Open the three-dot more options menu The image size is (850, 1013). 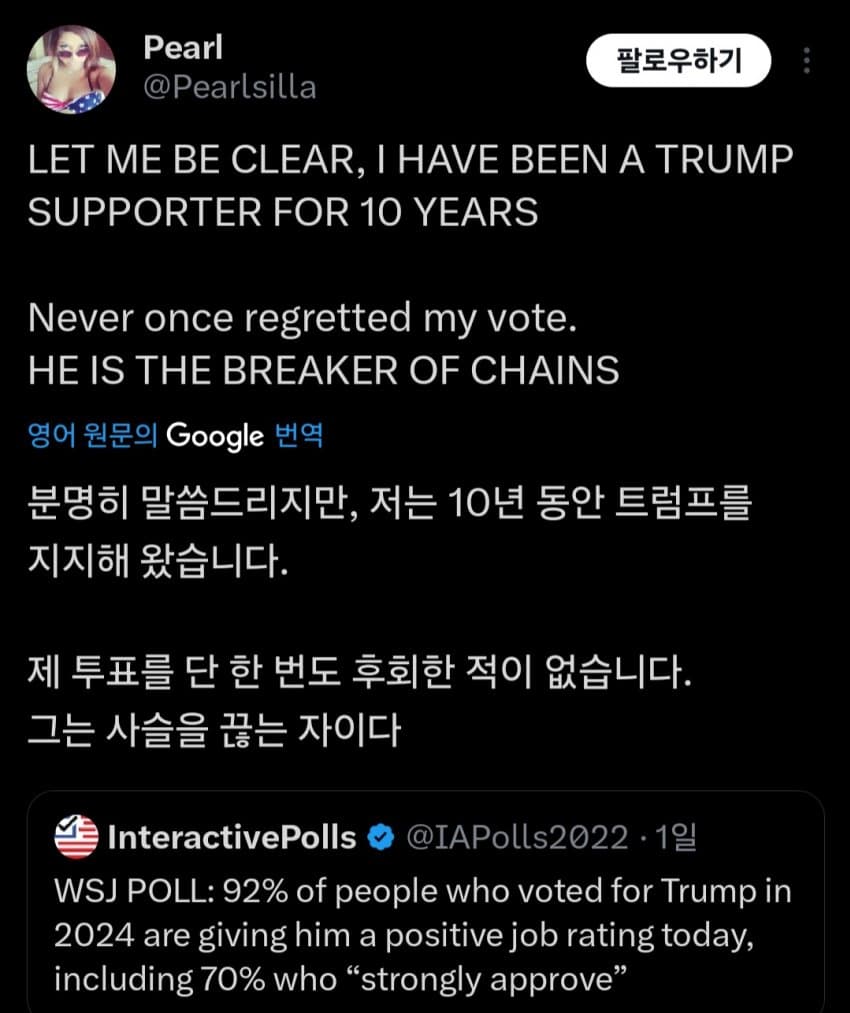coord(808,62)
